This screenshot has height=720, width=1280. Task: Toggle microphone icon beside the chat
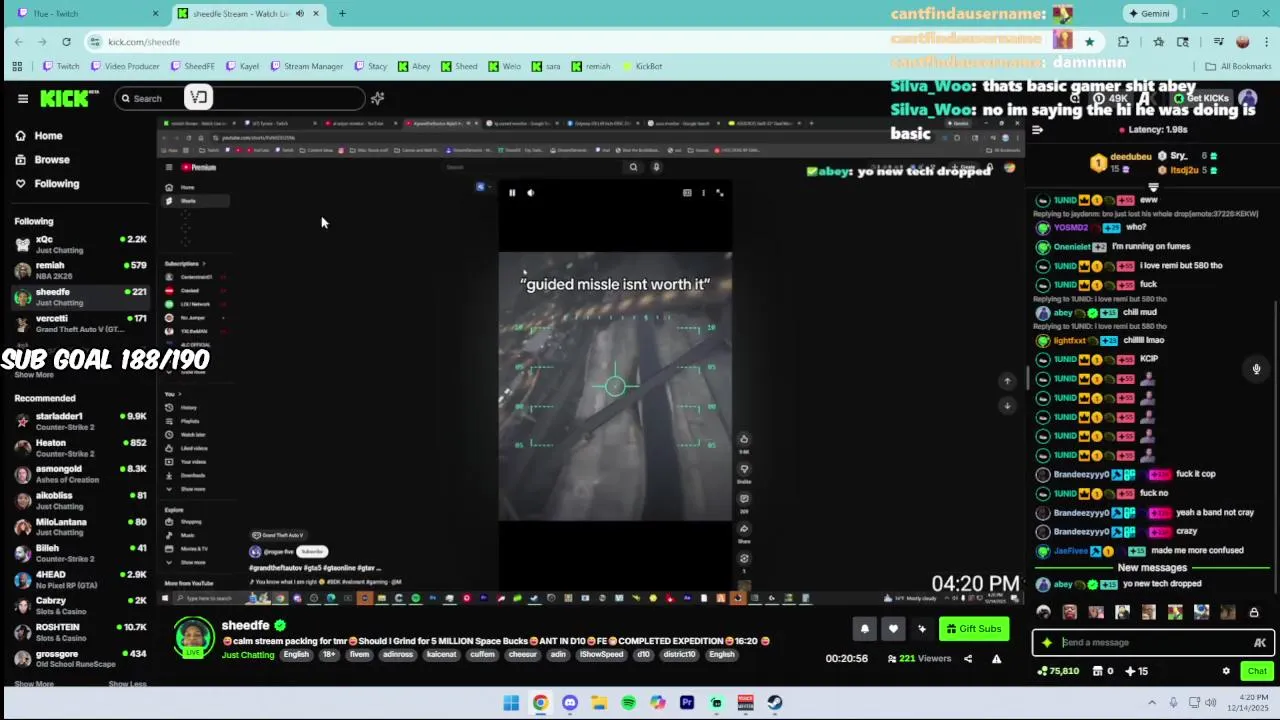pyautogui.click(x=1257, y=369)
